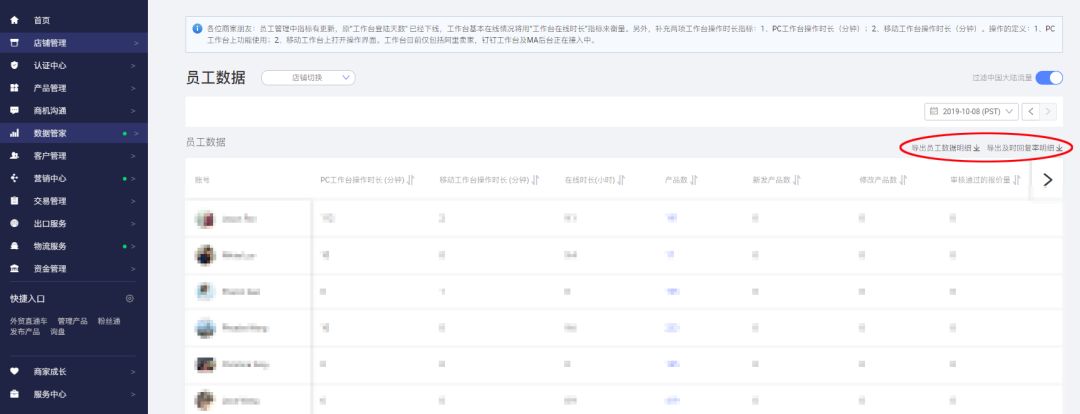The width and height of the screenshot is (1080, 414).
Task: Select 数据管家 in the sidebar menu
Action: coord(74,134)
